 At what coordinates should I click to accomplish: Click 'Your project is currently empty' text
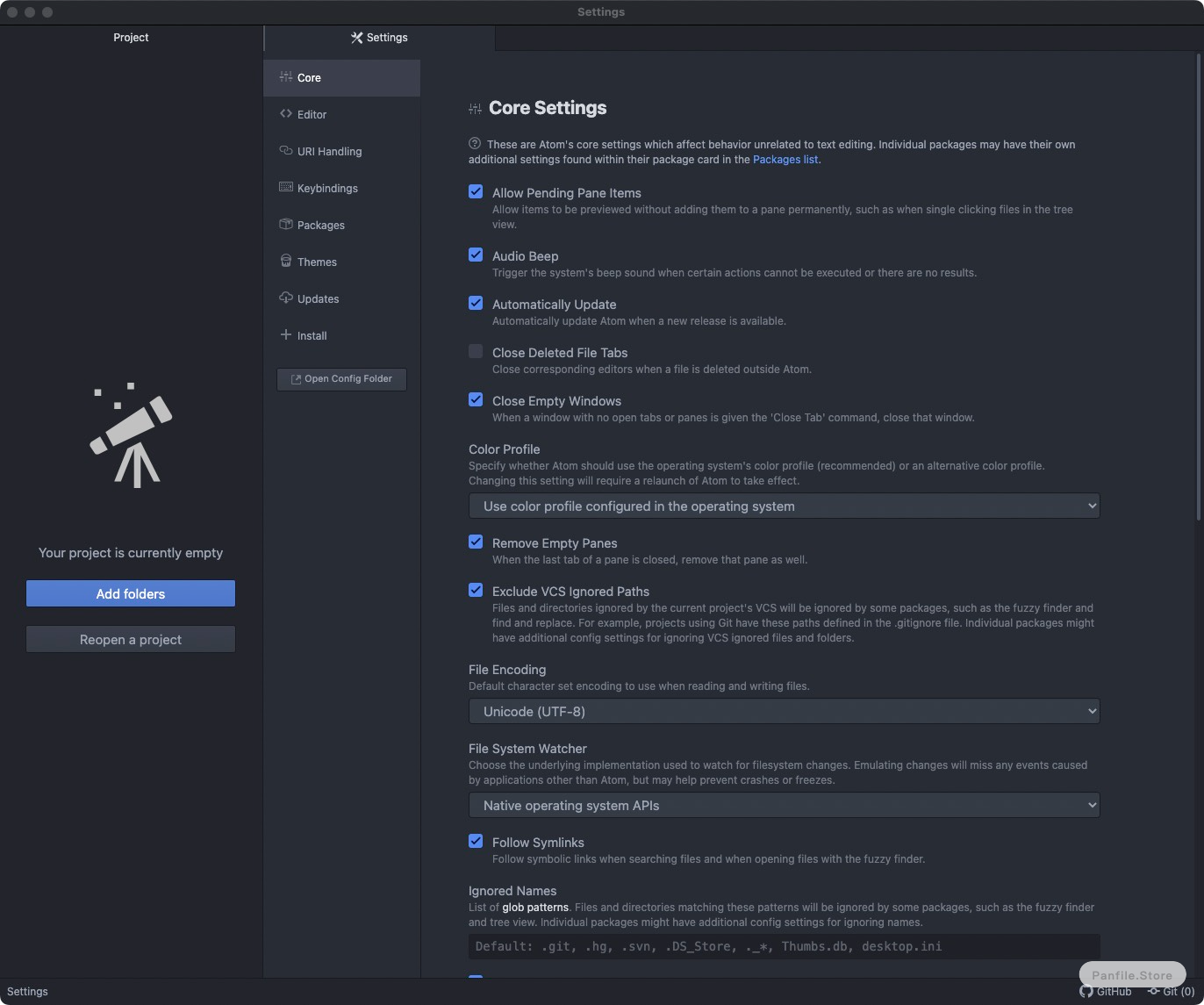pos(131,553)
